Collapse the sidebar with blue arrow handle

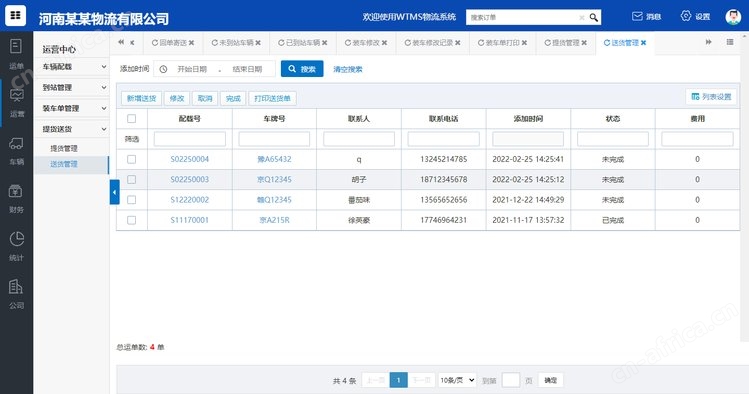coord(115,192)
